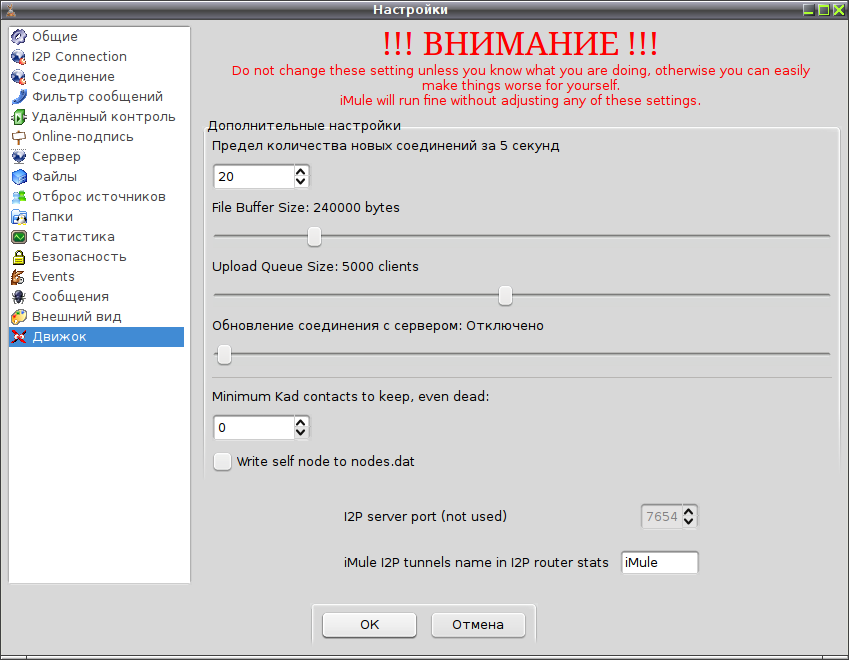Click up arrow on I2P server port
This screenshot has width=849, height=660.
click(689, 511)
